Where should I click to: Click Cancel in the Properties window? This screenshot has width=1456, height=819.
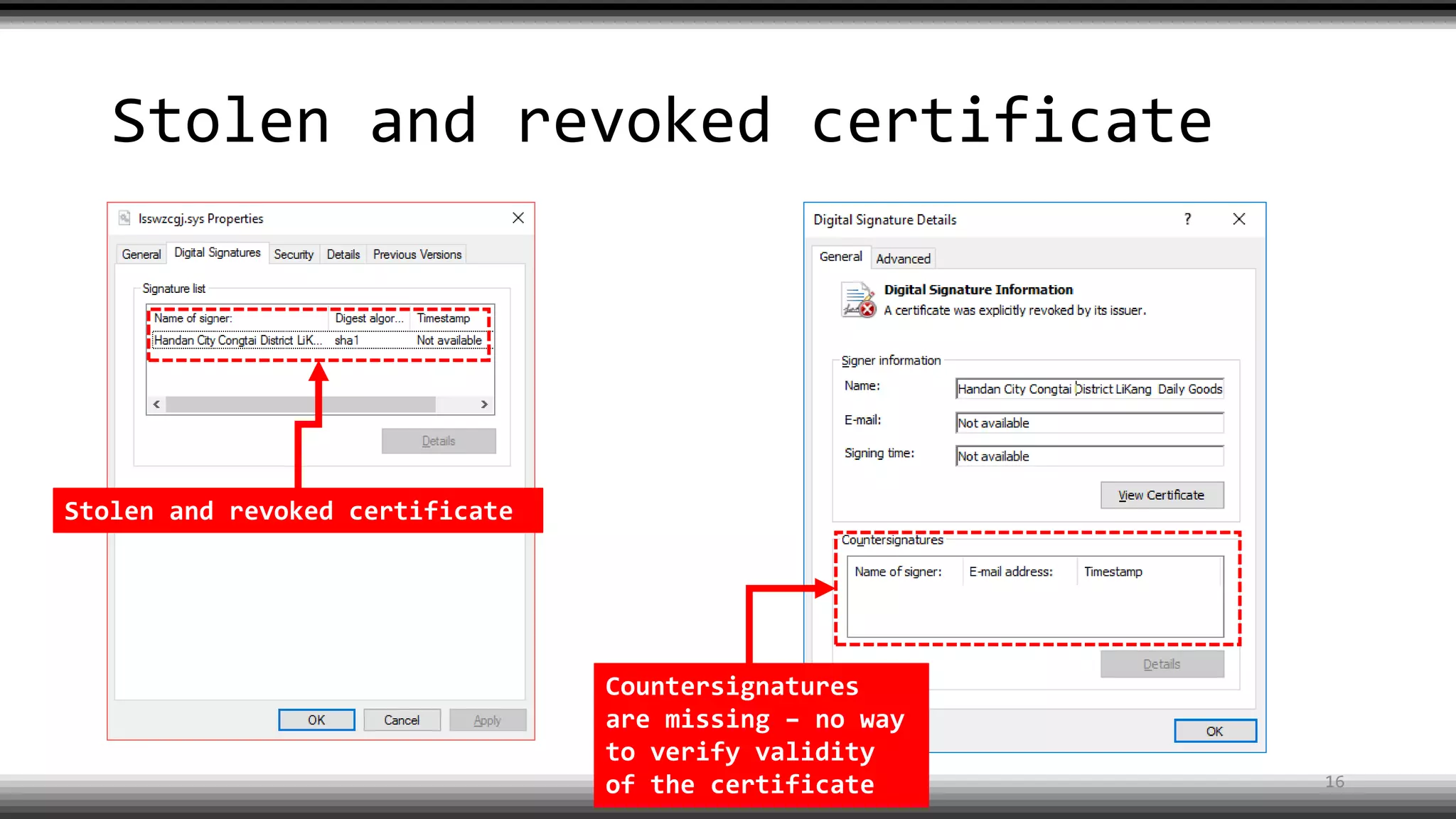[402, 720]
